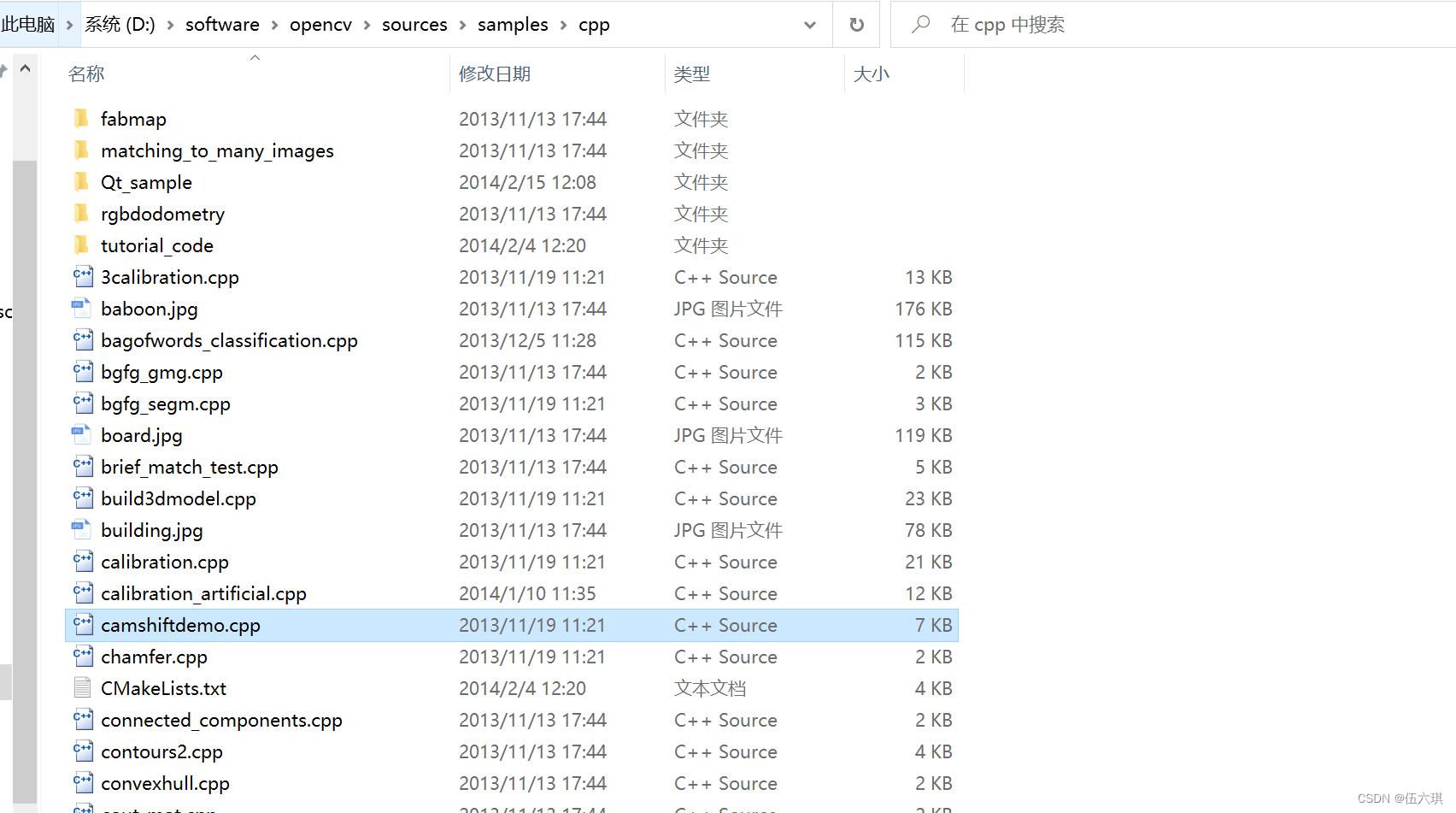1456x813 pixels.
Task: Go to sources folder in breadcrumb
Action: click(x=414, y=25)
